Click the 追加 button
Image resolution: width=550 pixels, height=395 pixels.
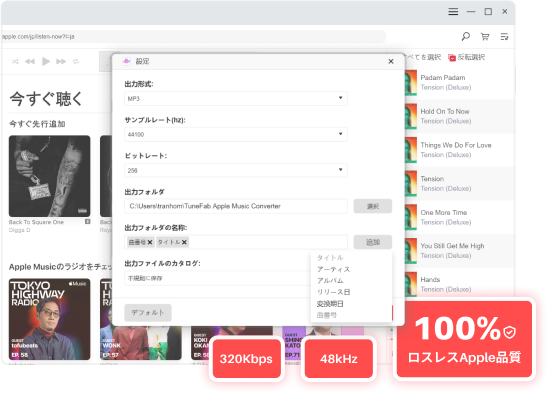click(373, 242)
